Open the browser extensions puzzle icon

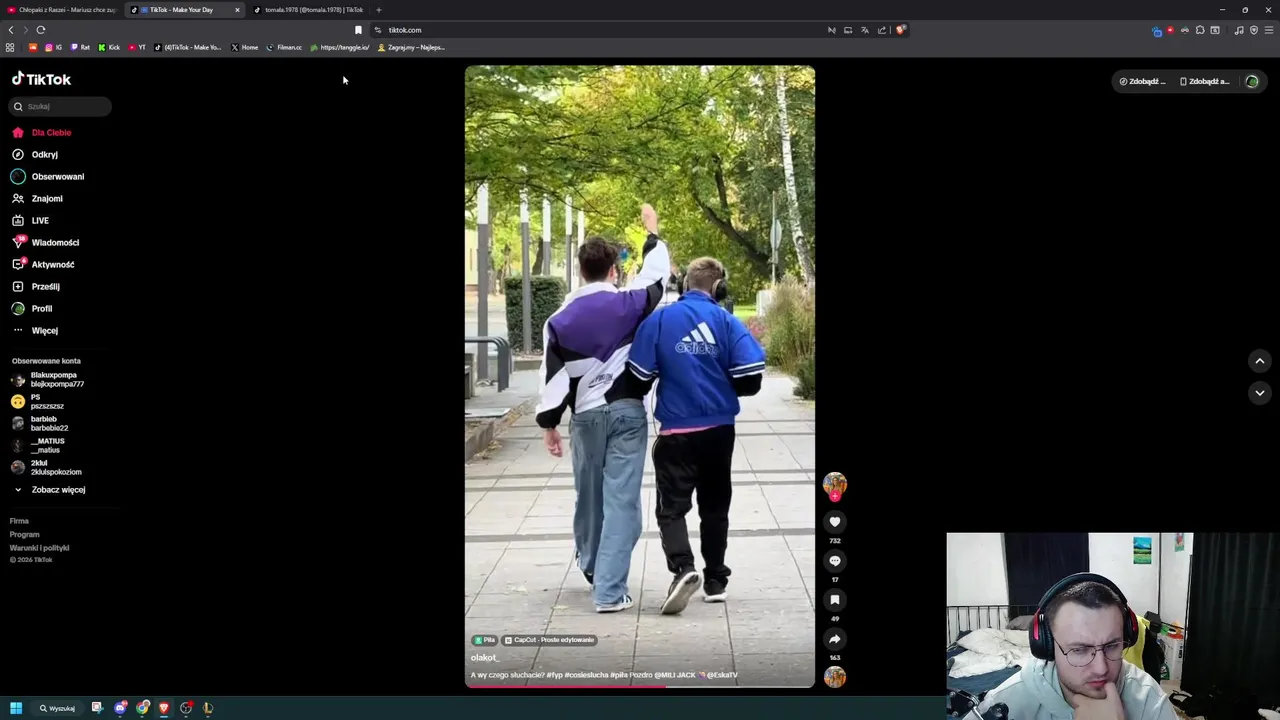[x=1200, y=30]
